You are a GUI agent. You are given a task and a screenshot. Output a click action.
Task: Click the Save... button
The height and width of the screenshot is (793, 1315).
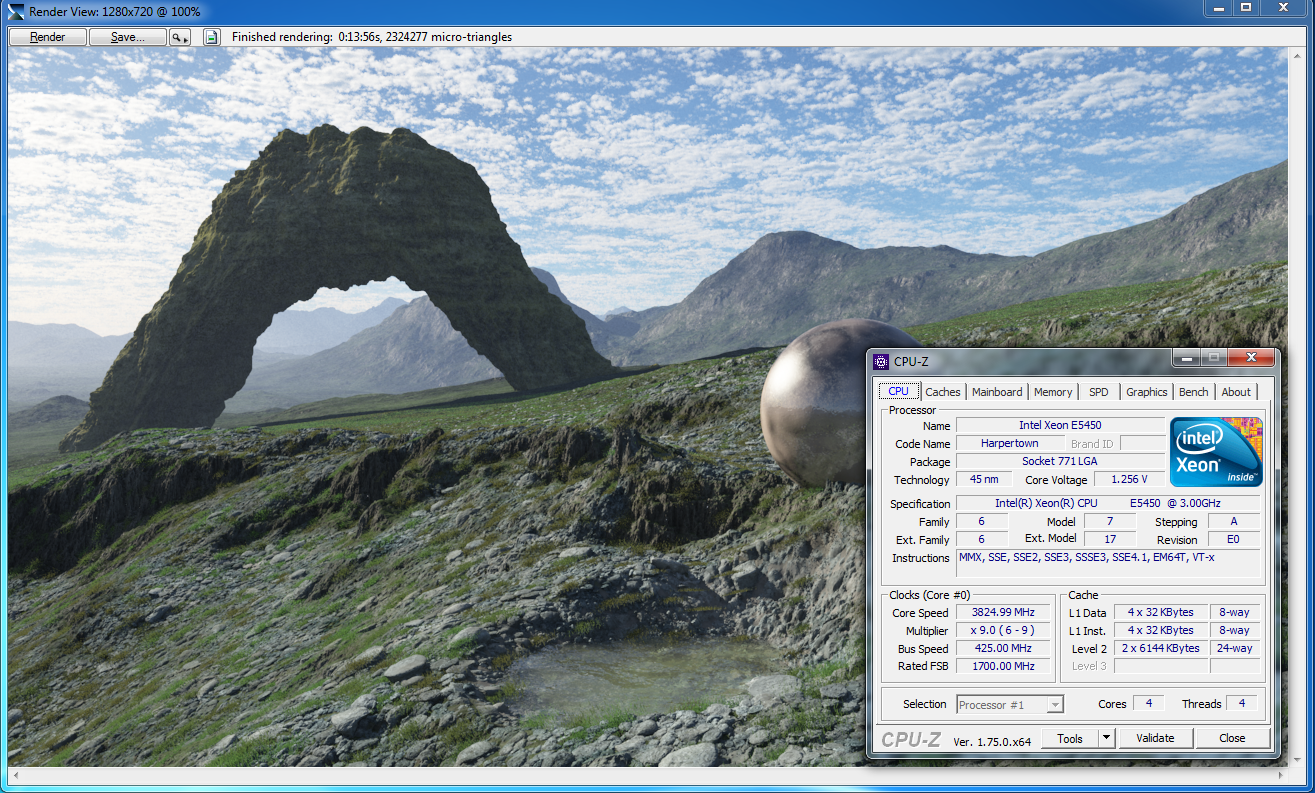click(x=127, y=37)
